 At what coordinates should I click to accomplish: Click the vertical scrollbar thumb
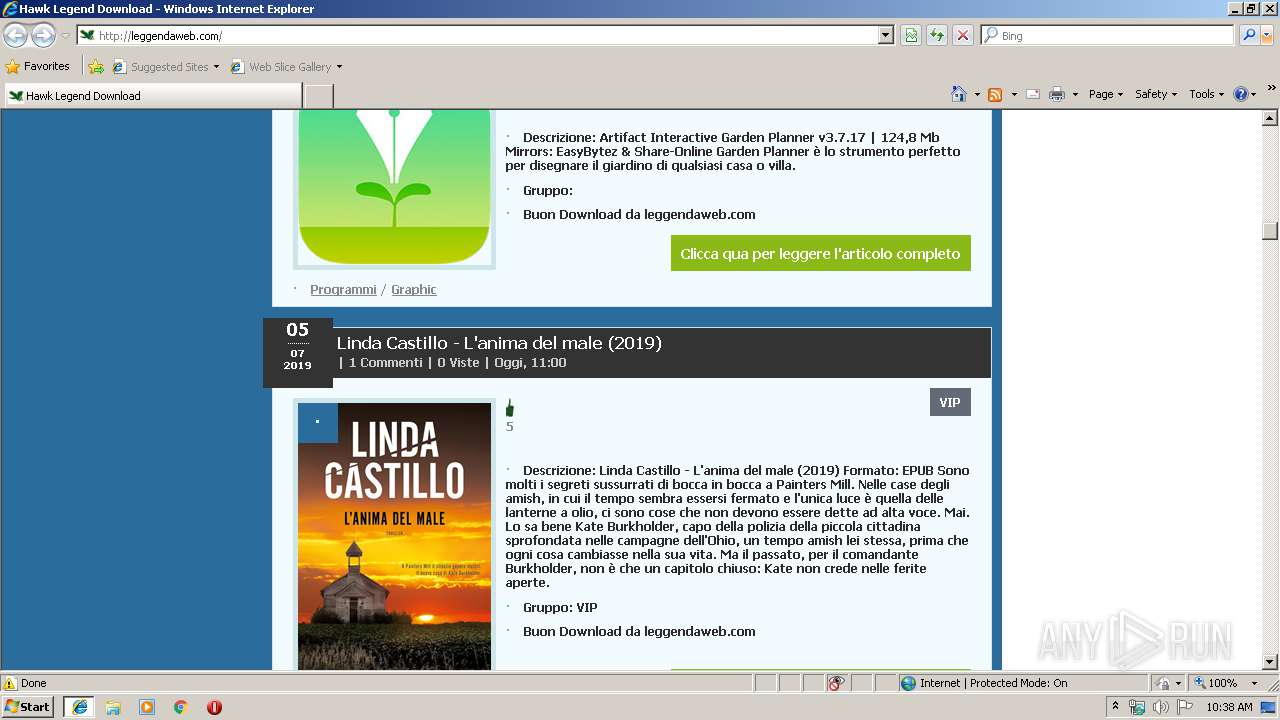coord(1270,231)
